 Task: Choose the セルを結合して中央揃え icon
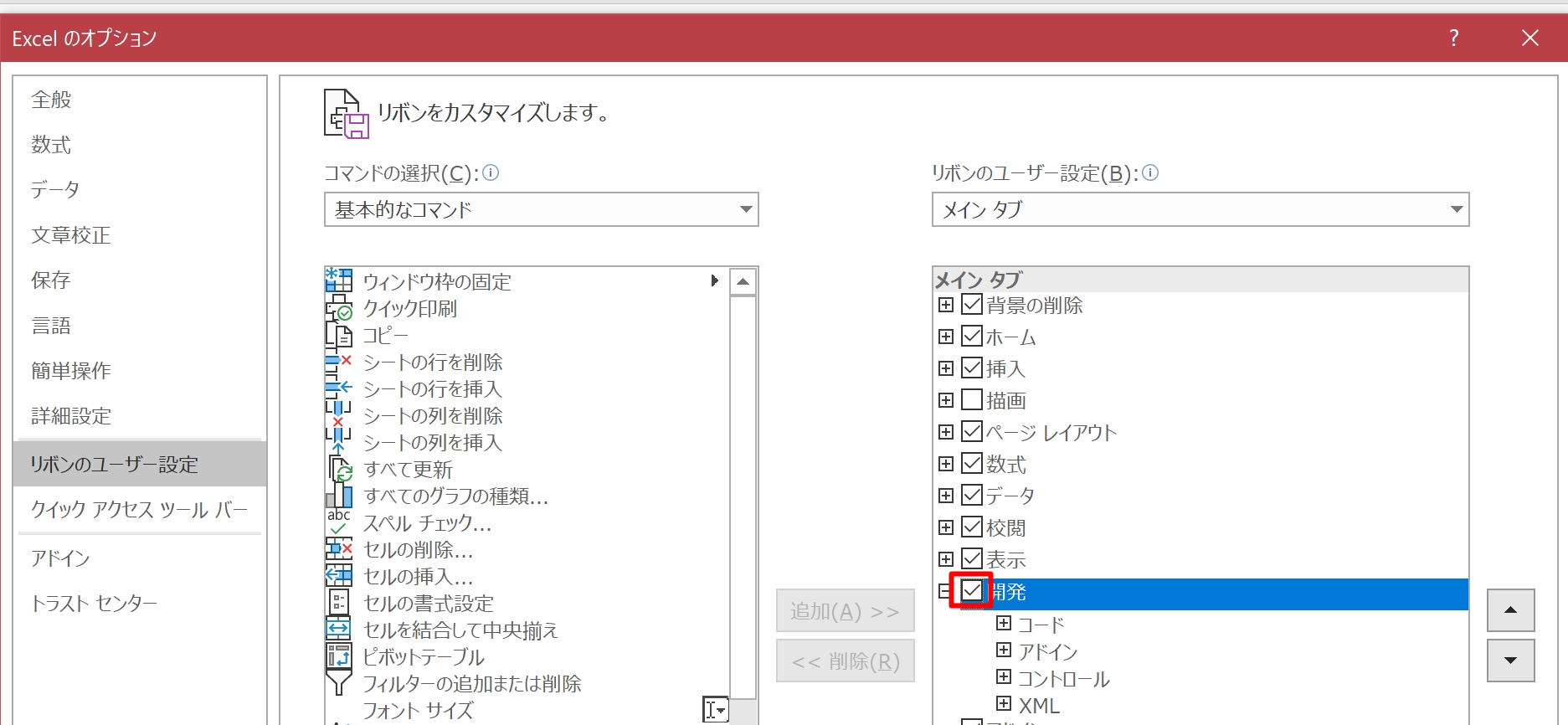pos(338,630)
